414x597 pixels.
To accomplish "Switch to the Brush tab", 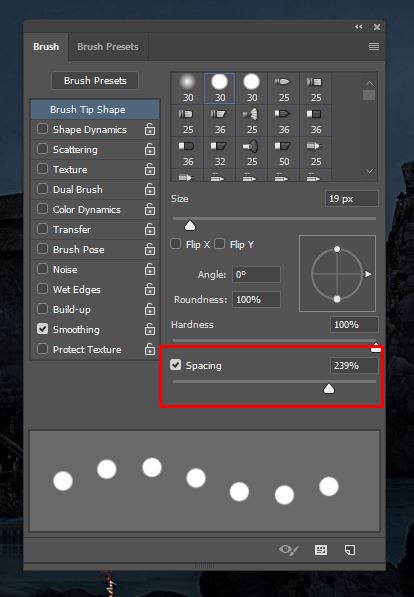I will 46,47.
